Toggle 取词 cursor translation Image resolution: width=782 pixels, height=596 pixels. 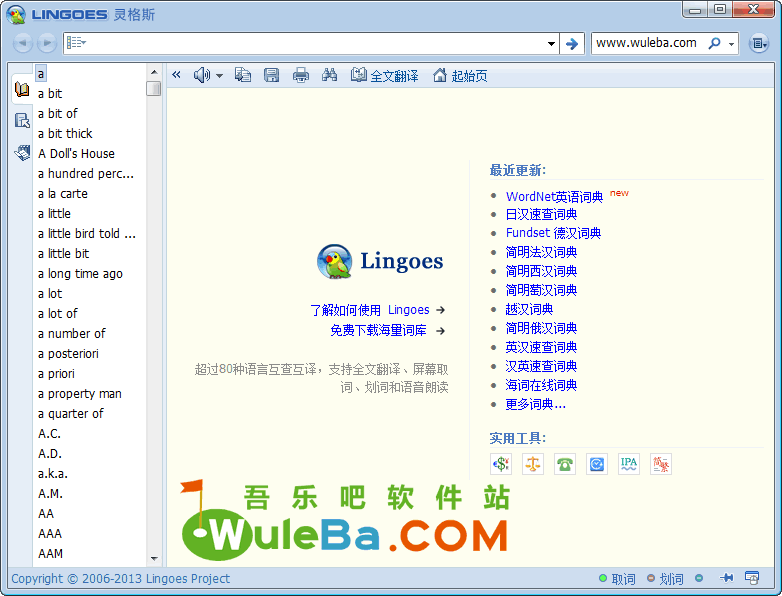click(617, 579)
